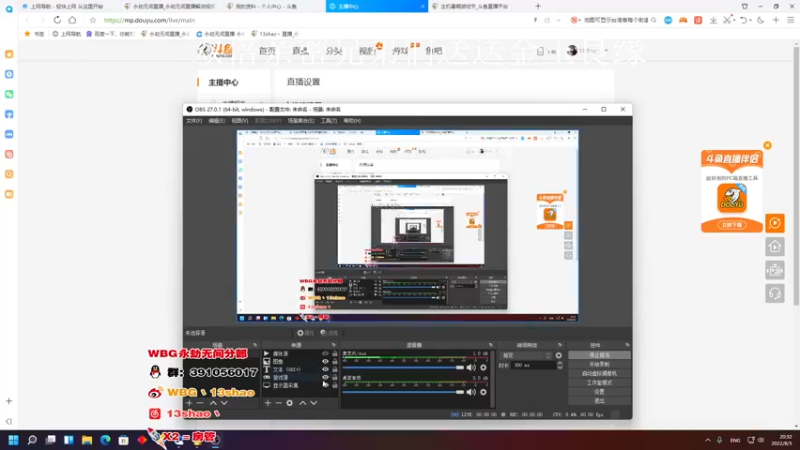Launch Microsoft Edge from the taskbar
This screenshot has width=800, height=450.
(x=105, y=440)
